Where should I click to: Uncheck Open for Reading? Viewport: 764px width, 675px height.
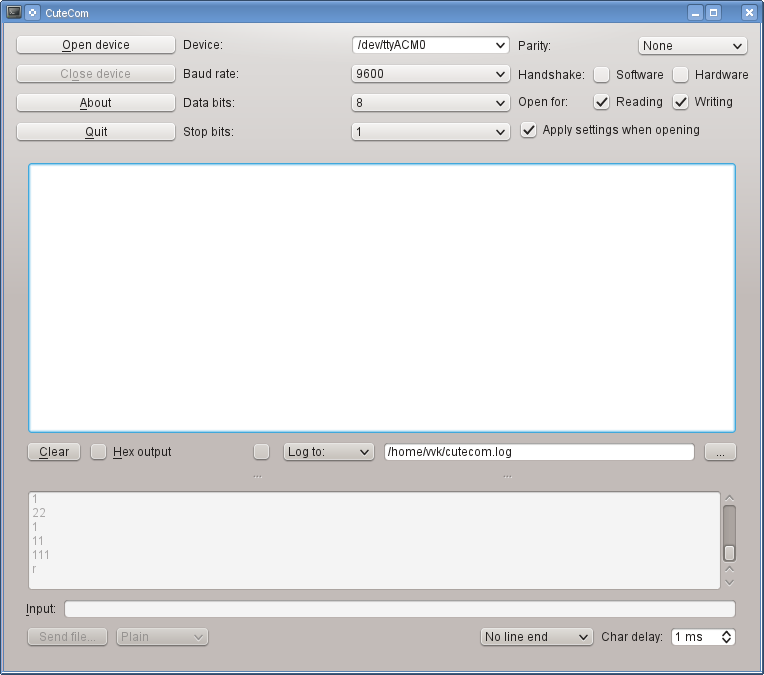tap(602, 102)
